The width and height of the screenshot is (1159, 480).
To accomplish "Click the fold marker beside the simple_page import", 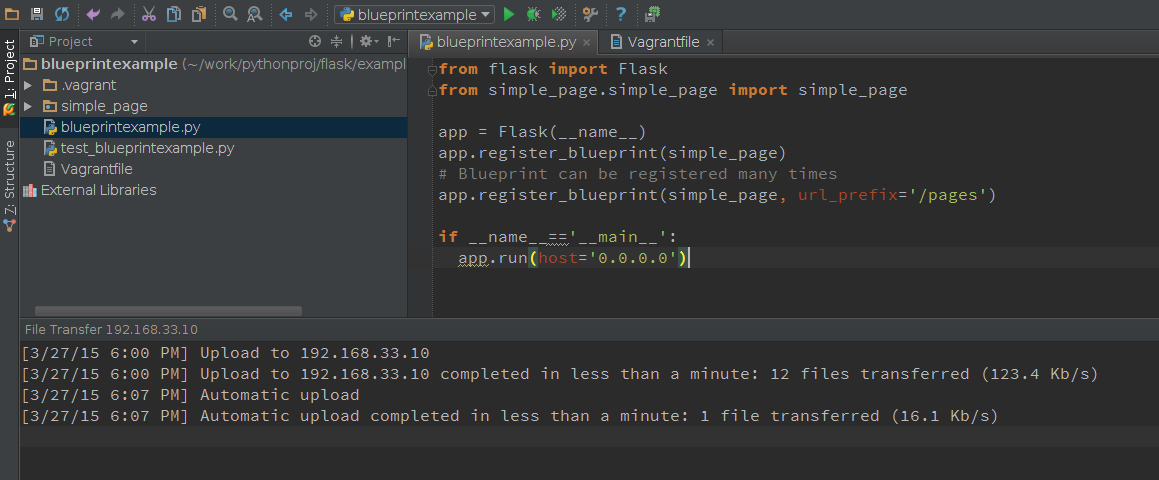I will tap(432, 90).
